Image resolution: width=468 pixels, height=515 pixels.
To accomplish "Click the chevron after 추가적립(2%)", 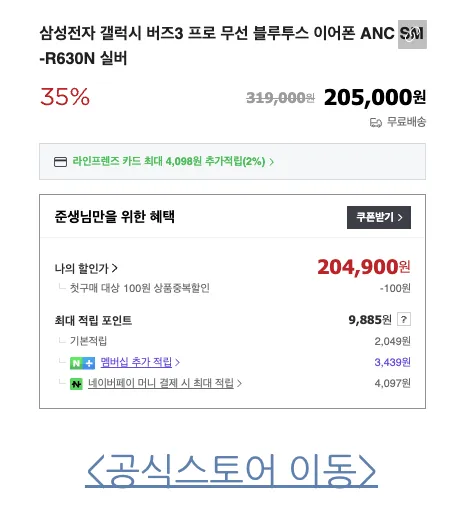I will [272, 162].
